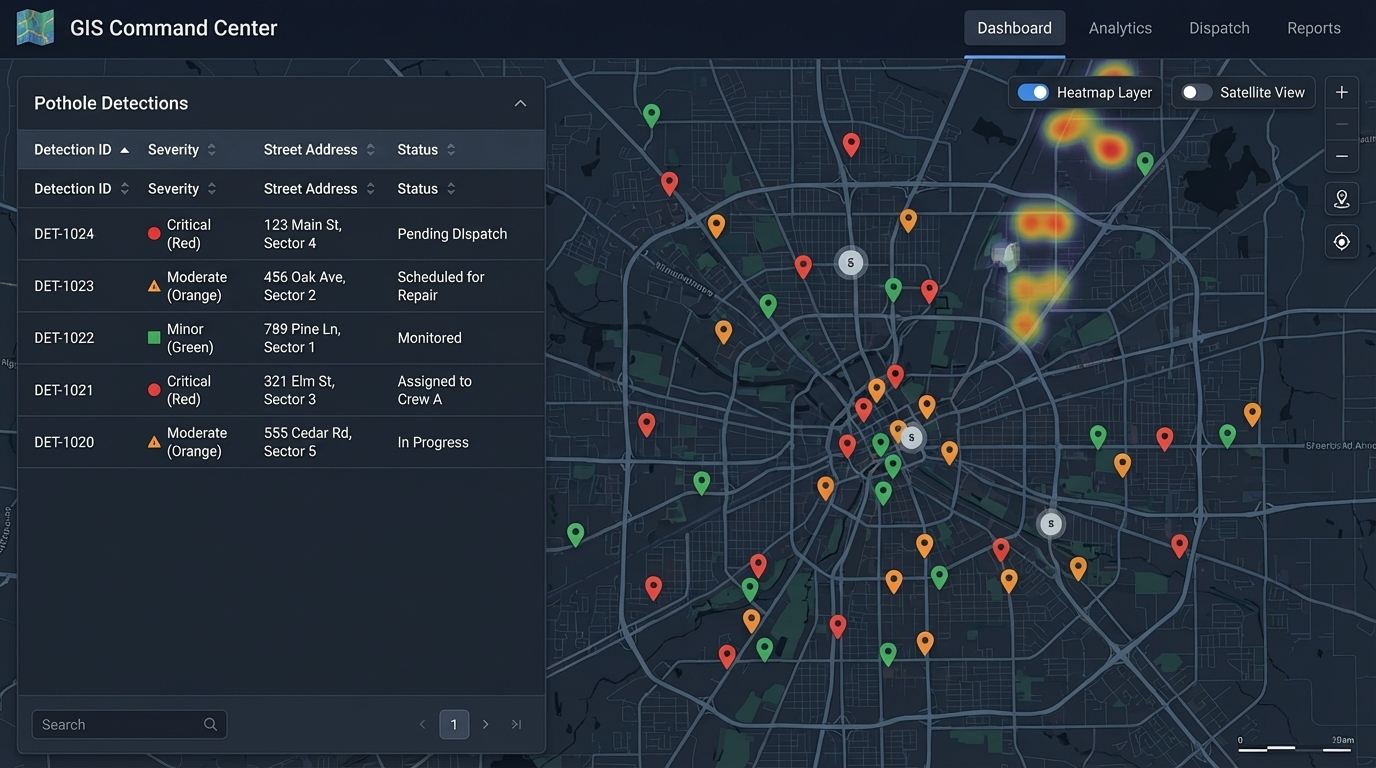Switch to the Analytics tab
Image resolution: width=1376 pixels, height=768 pixels.
(x=1120, y=27)
